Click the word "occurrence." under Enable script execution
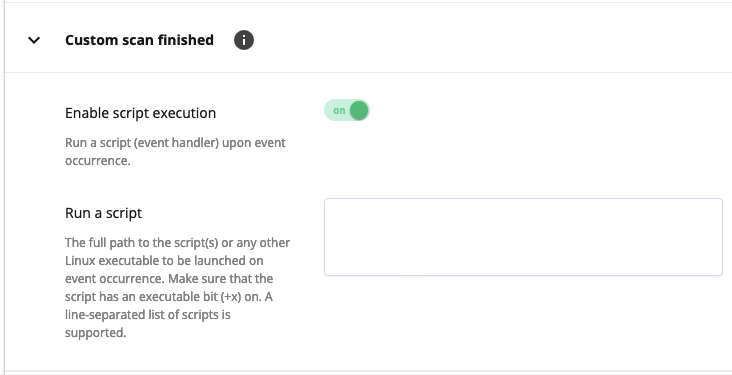This screenshot has width=732, height=375. [x=97, y=161]
